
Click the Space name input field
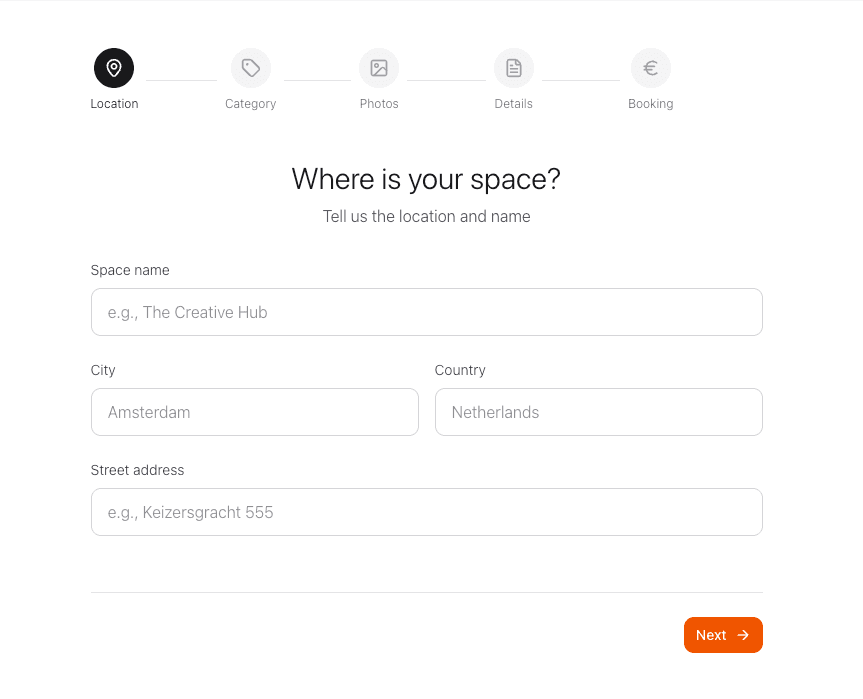tap(426, 312)
